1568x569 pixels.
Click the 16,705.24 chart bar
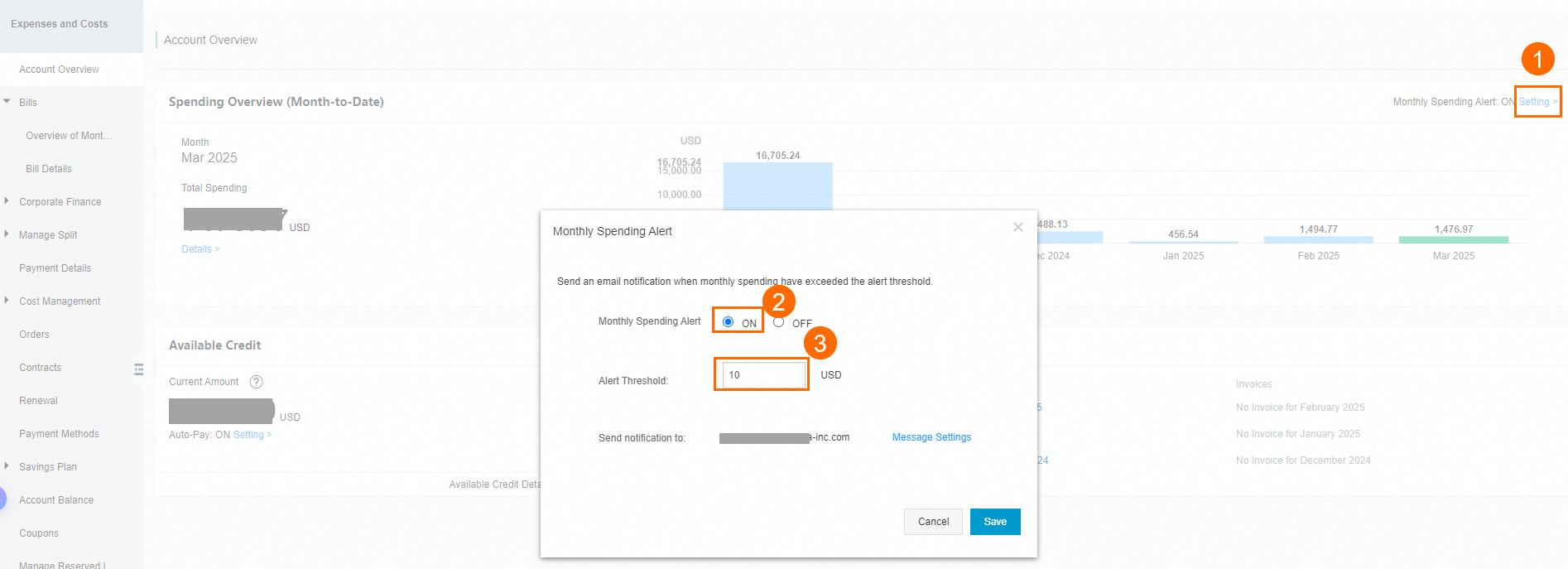(x=777, y=186)
